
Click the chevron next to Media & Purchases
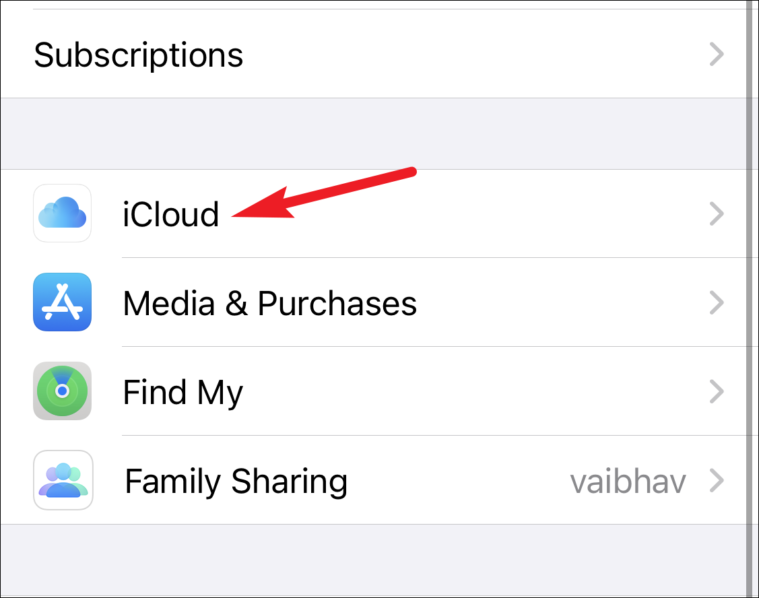(x=716, y=303)
